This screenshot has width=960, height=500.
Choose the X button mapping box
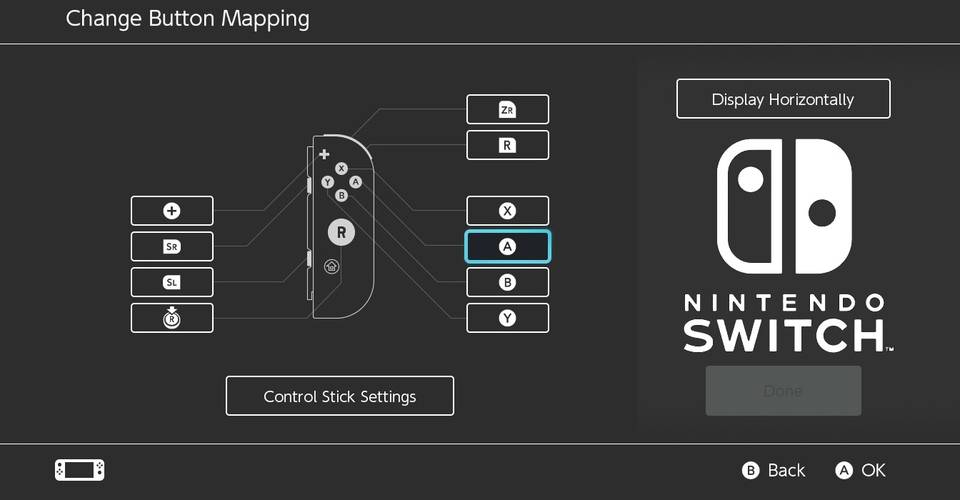click(507, 211)
